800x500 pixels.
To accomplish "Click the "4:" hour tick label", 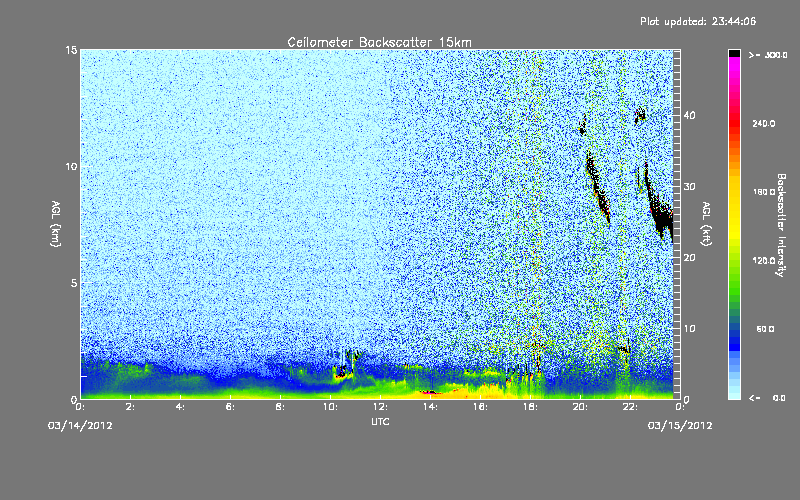I will point(180,407).
